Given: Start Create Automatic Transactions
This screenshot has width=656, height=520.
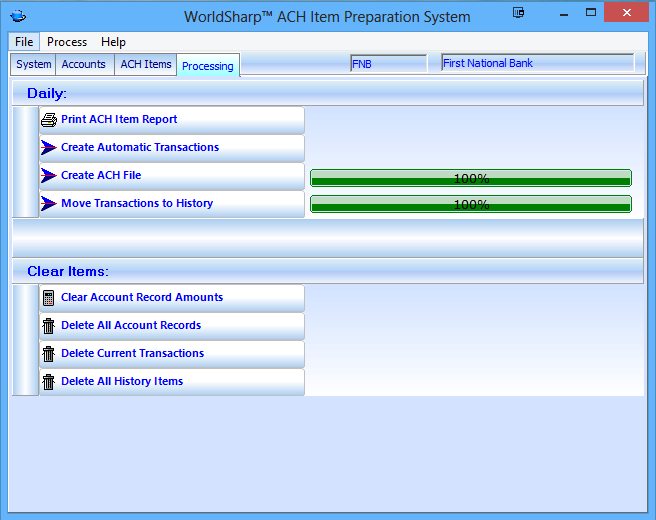Looking at the screenshot, I should point(172,148).
